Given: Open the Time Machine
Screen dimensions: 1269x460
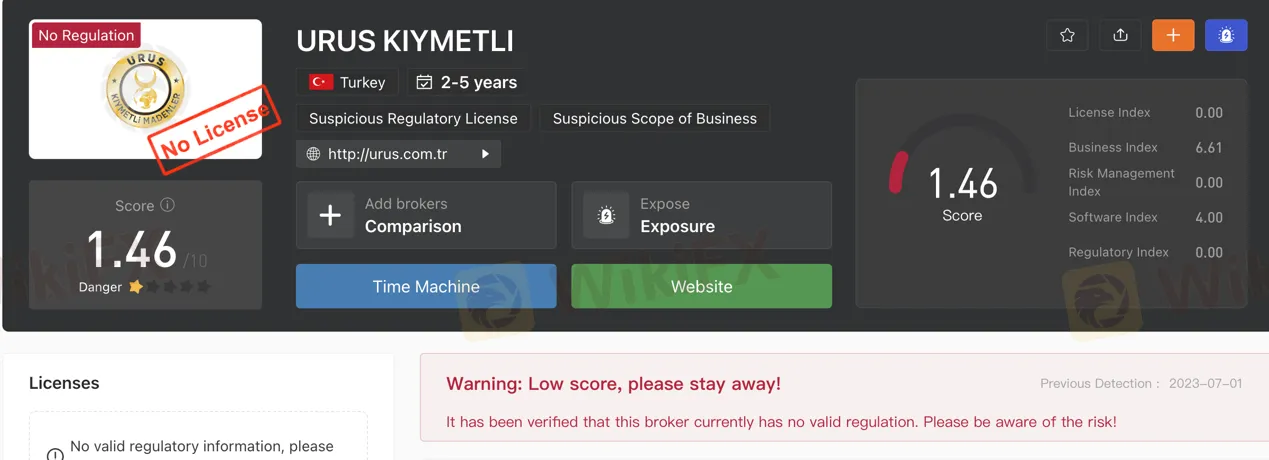Looking at the screenshot, I should coord(426,286).
